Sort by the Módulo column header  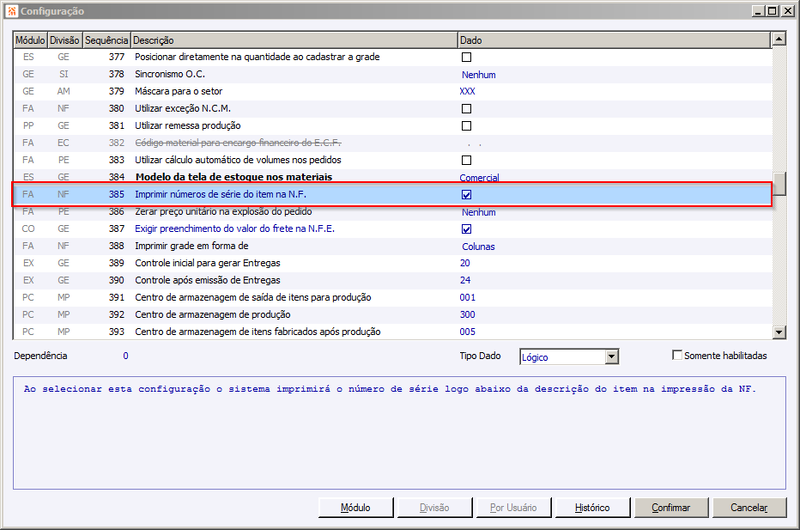click(30, 40)
